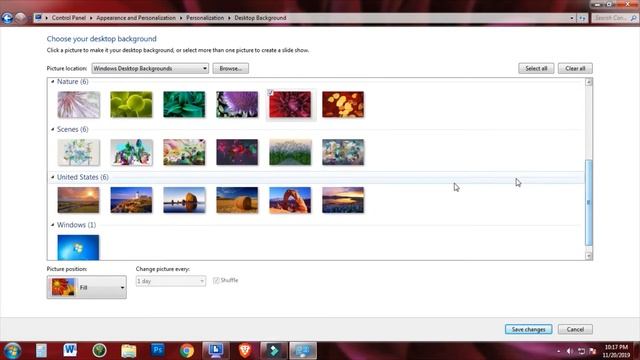Open the Windows Start menu orb

click(x=12, y=351)
